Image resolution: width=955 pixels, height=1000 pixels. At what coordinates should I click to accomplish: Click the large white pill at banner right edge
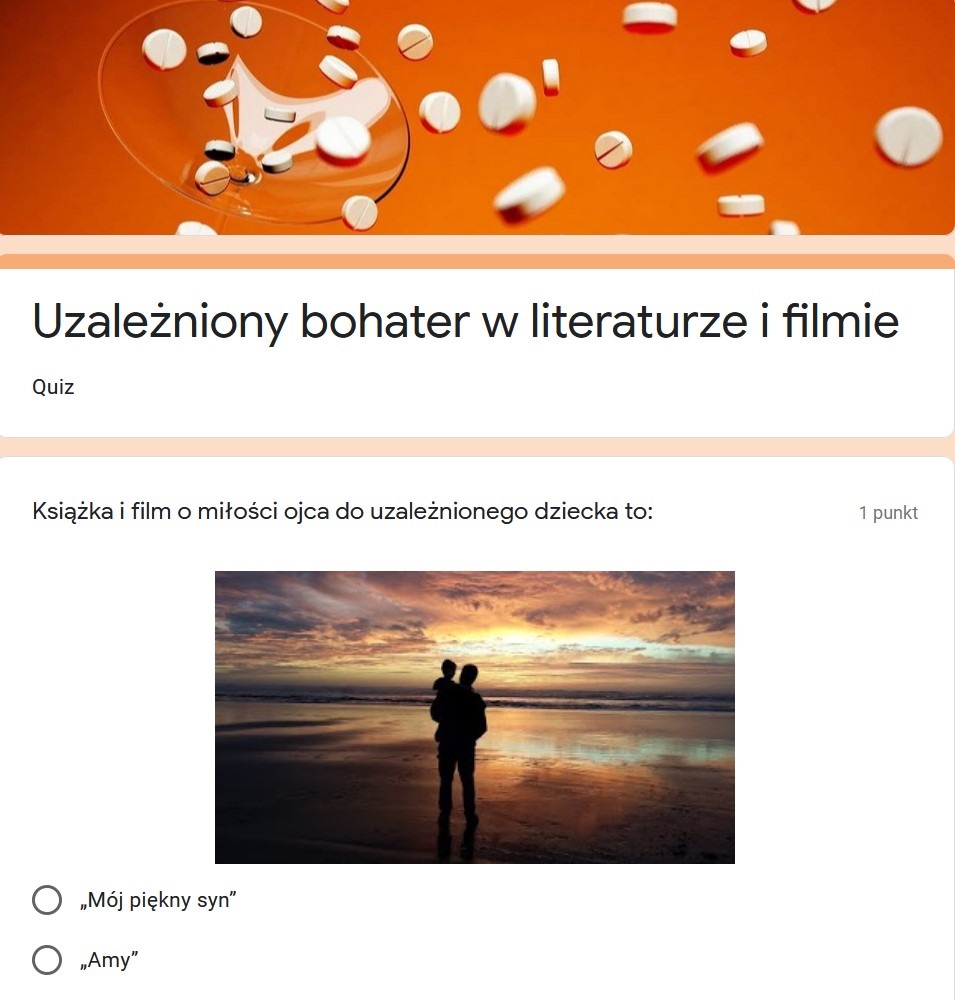point(908,136)
